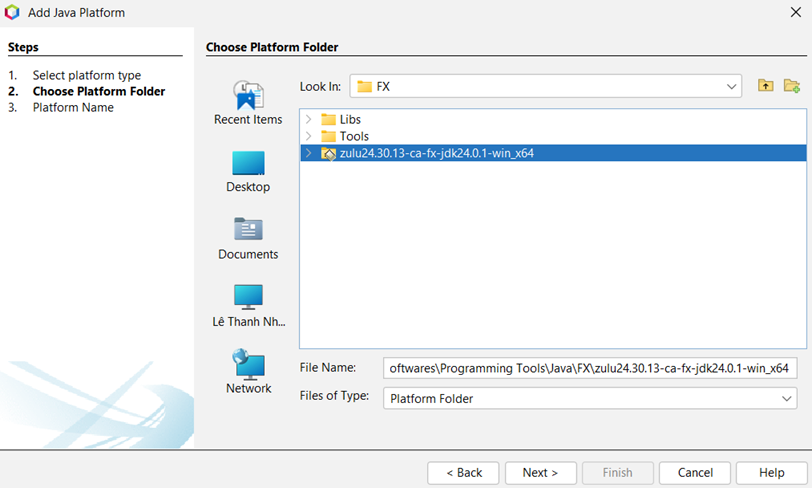Click 'Choose Platform Folder' panel heading
Screen dimensions: 812x488
pyautogui.click(x=272, y=47)
